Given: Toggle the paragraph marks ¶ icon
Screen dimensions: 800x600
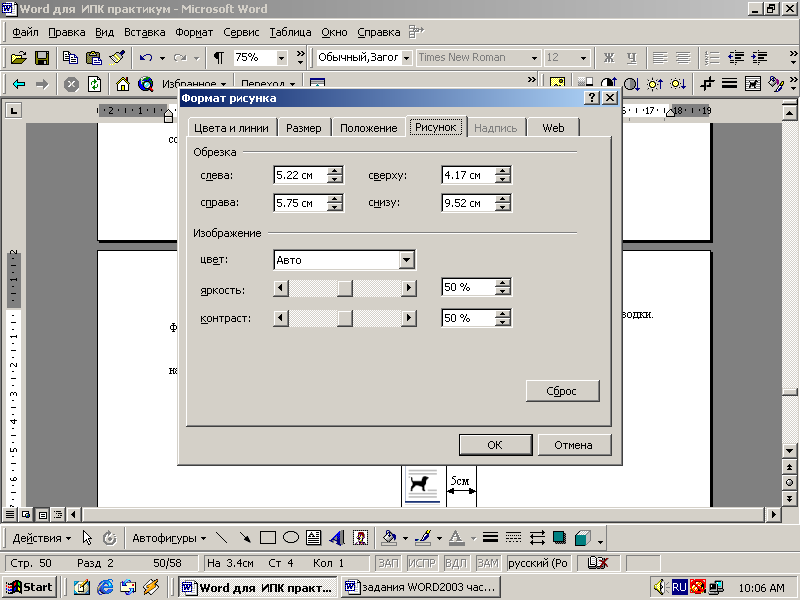Looking at the screenshot, I should coord(218,58).
